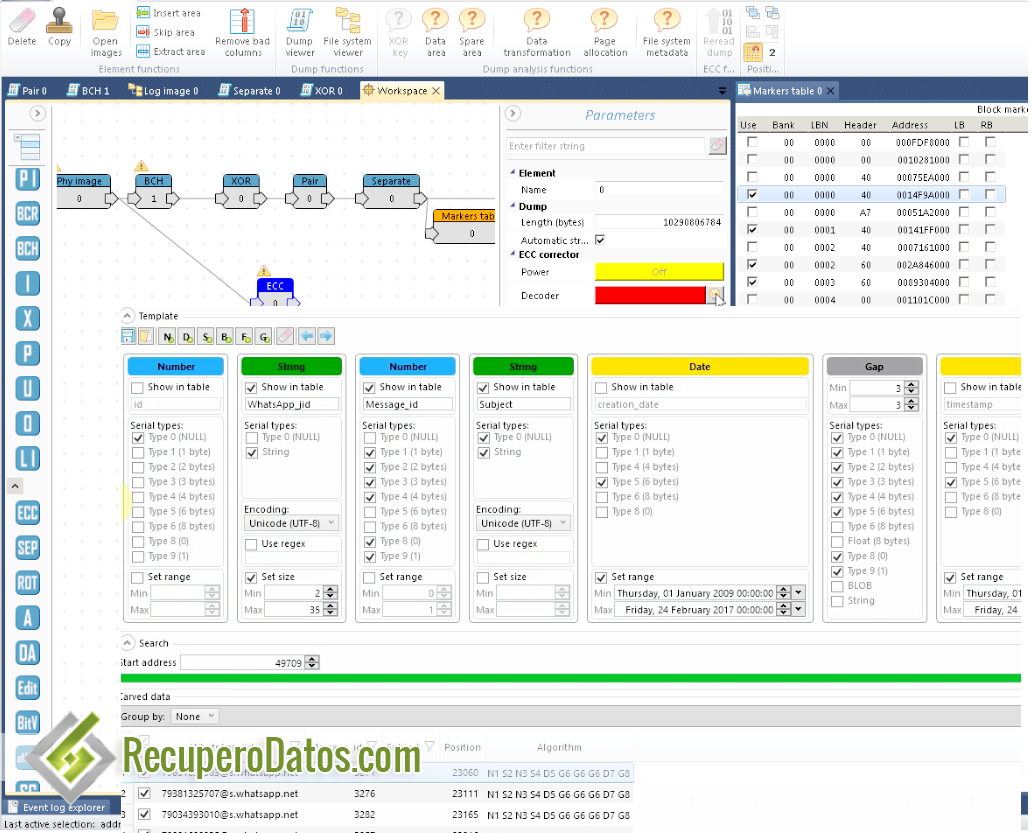This screenshot has height=833, width=1033.
Task: Click the Delete eraser icon in ribbon
Action: pyautogui.click(x=21, y=24)
